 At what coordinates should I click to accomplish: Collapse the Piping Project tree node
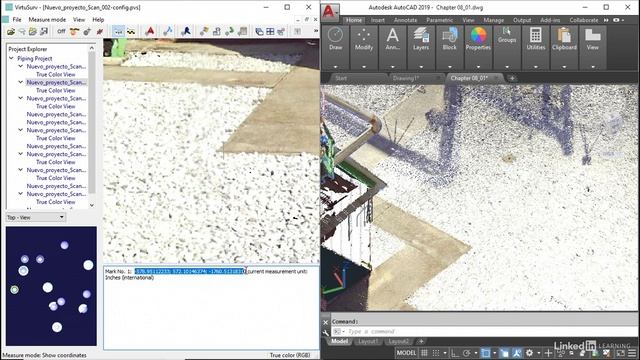[x=11, y=58]
